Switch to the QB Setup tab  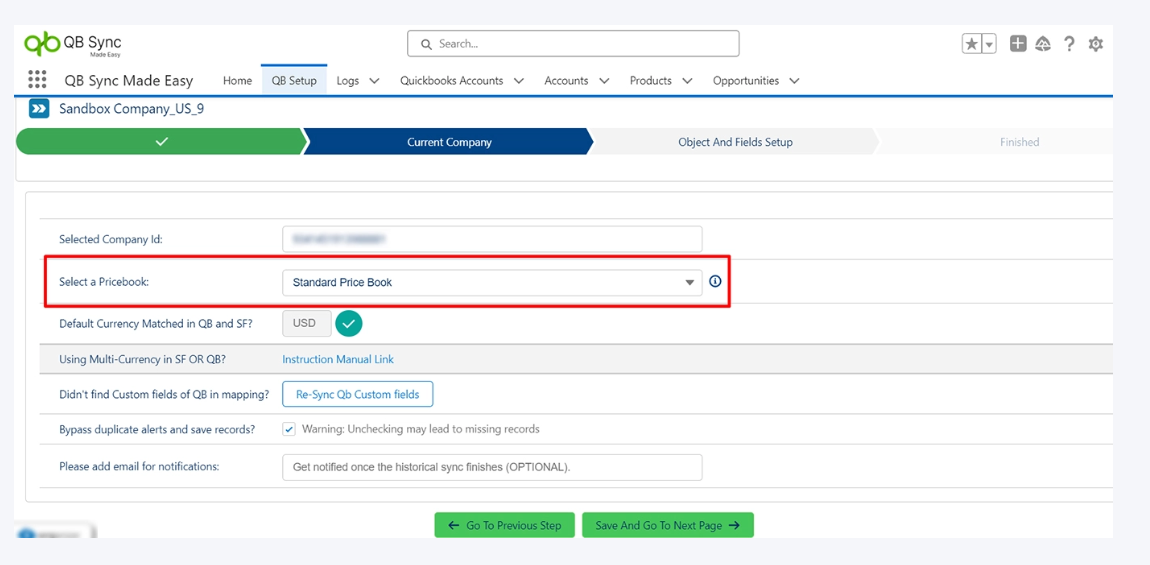[x=294, y=81]
